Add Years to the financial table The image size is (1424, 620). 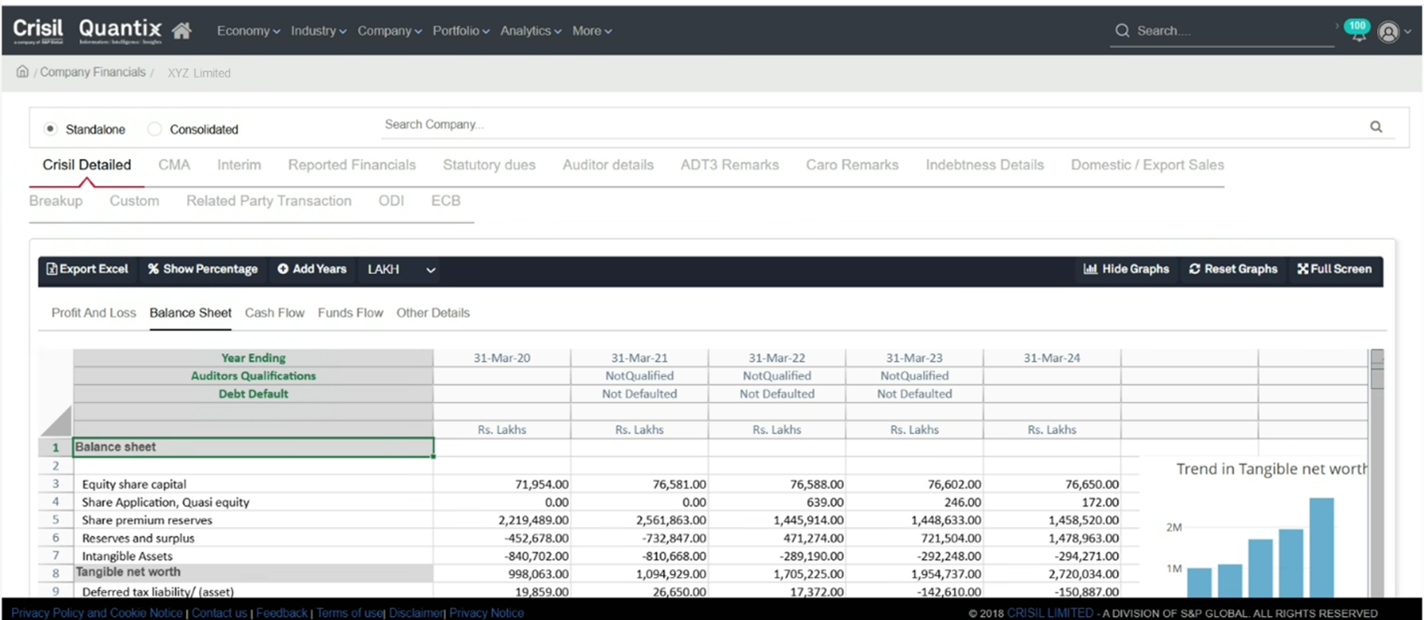(x=313, y=269)
